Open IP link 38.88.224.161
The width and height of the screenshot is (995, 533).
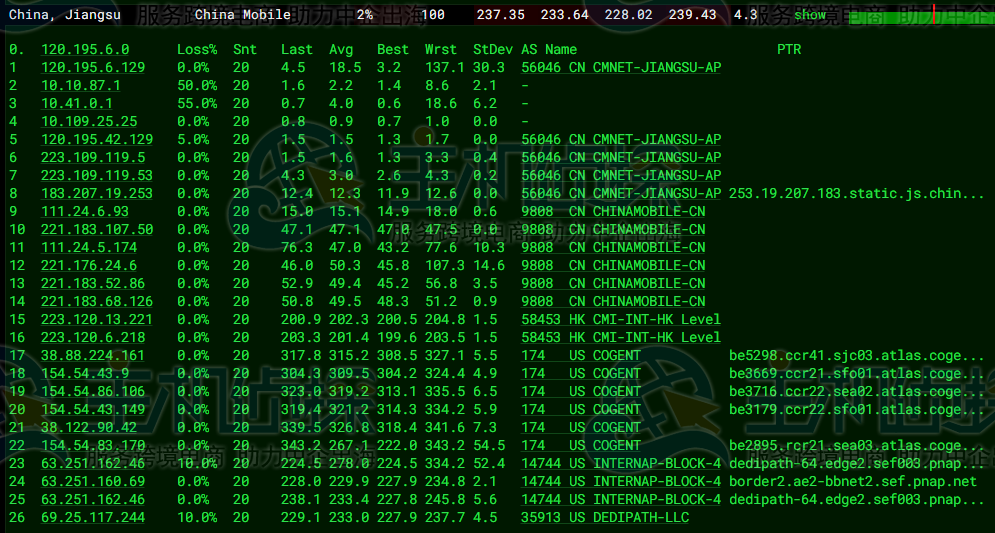pyautogui.click(x=93, y=355)
